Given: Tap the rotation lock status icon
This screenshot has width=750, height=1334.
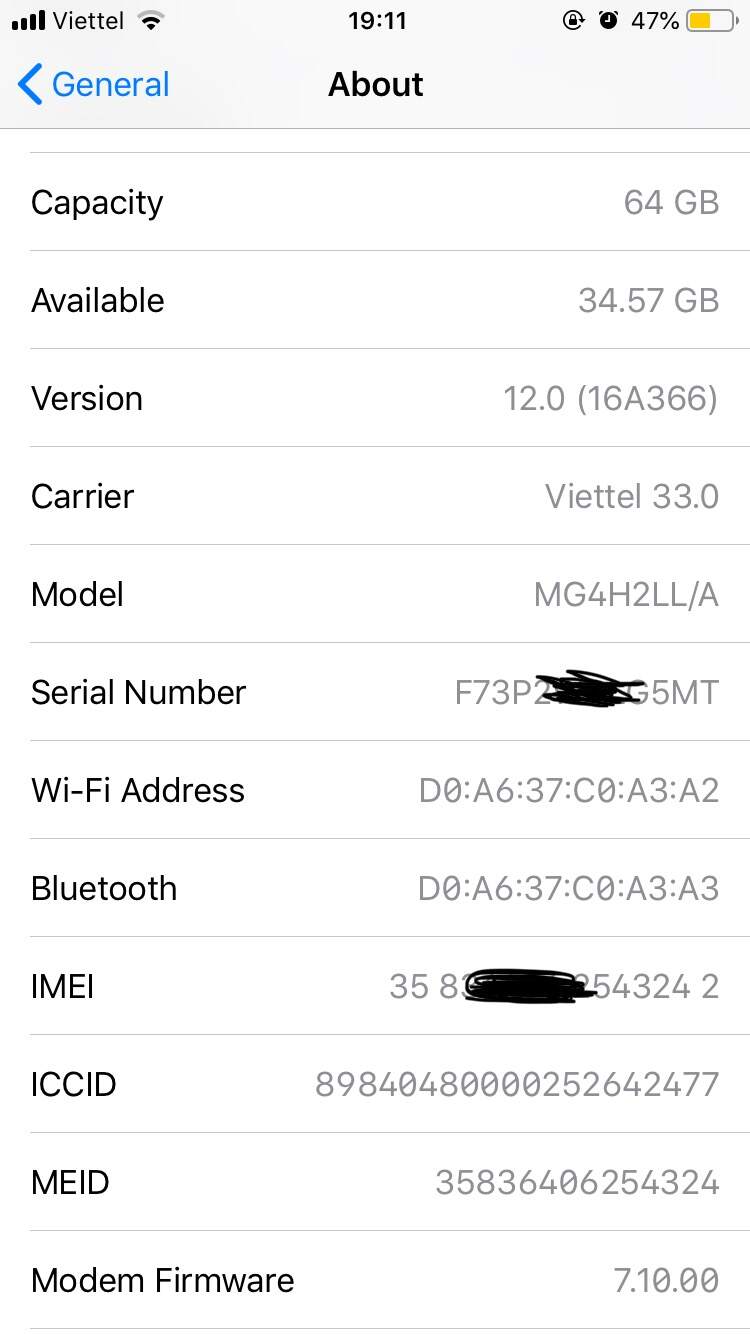Looking at the screenshot, I should point(574,21).
